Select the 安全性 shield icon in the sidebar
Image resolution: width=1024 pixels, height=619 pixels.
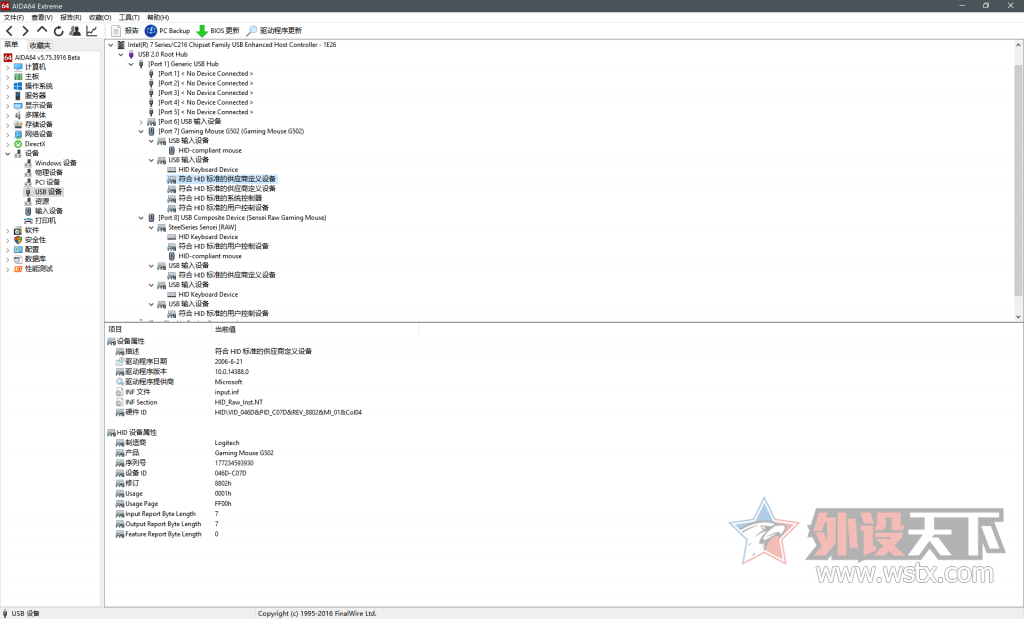pos(18,240)
